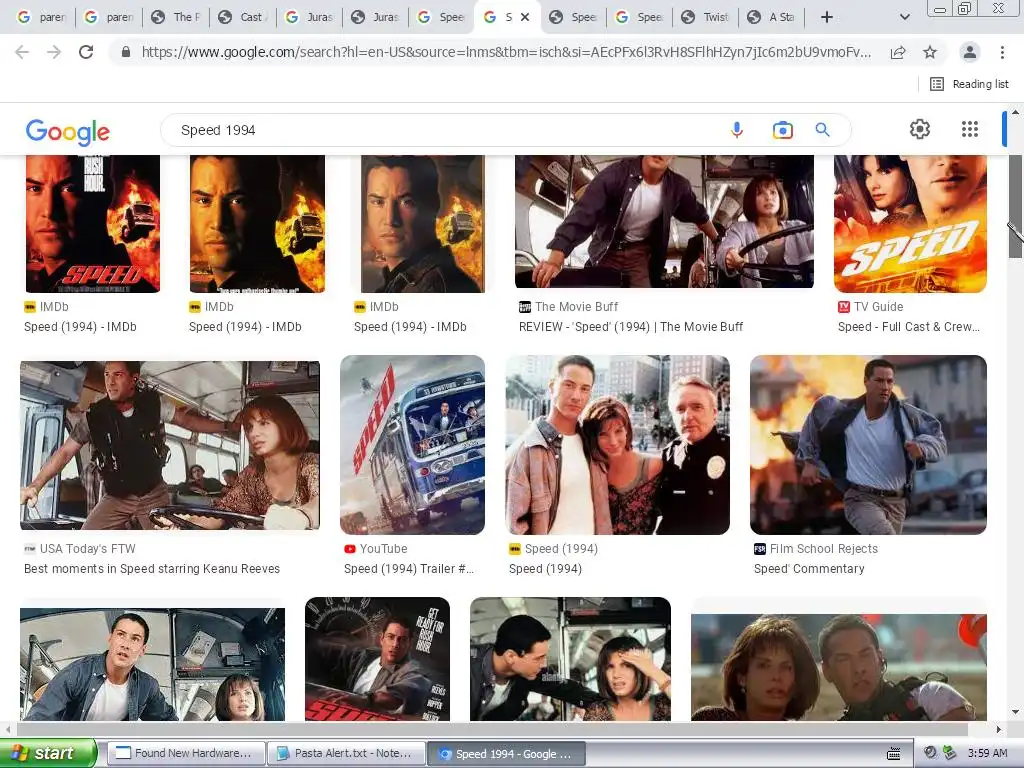Open the Chrome profile avatar

[970, 52]
